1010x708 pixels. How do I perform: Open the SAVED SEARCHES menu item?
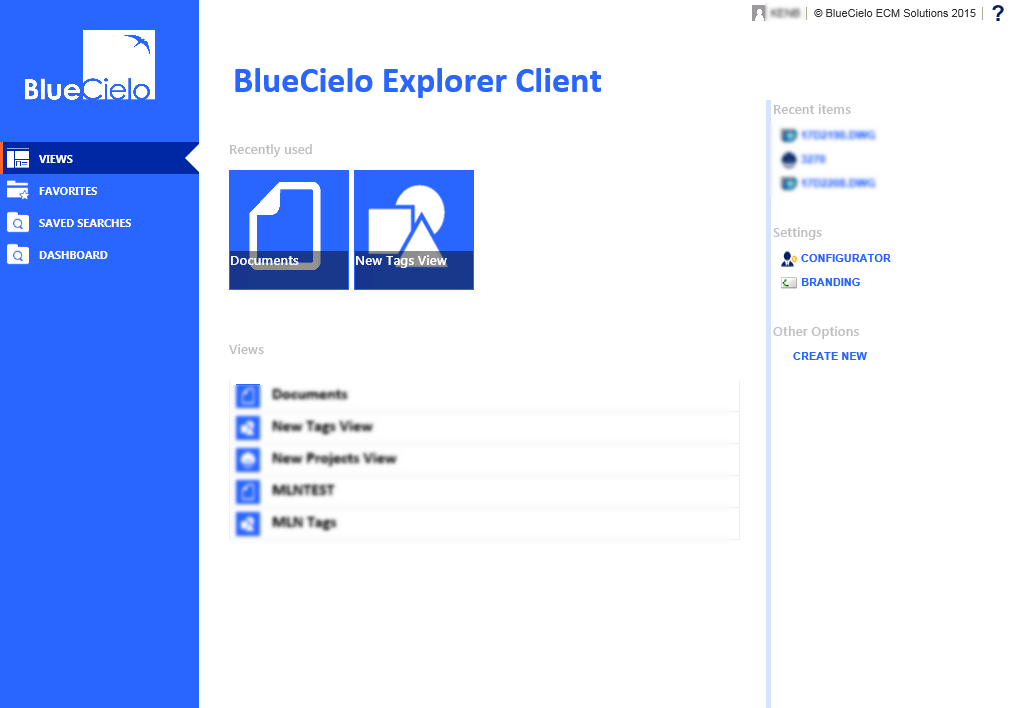click(x=99, y=223)
